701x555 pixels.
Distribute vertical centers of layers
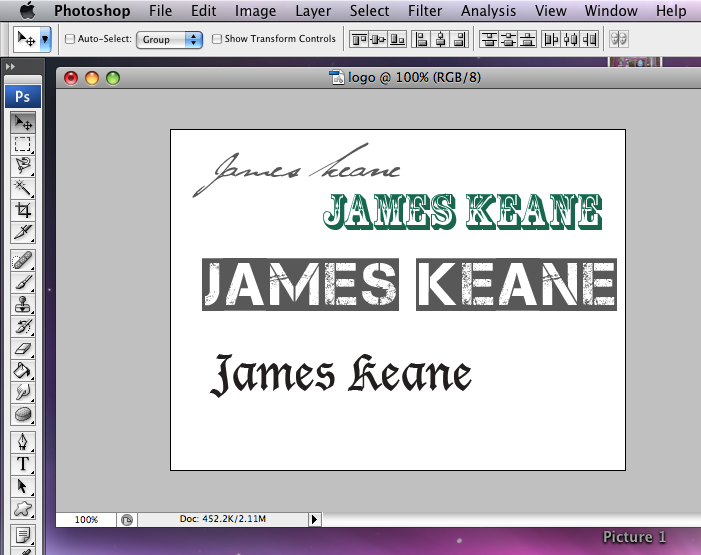pos(508,39)
